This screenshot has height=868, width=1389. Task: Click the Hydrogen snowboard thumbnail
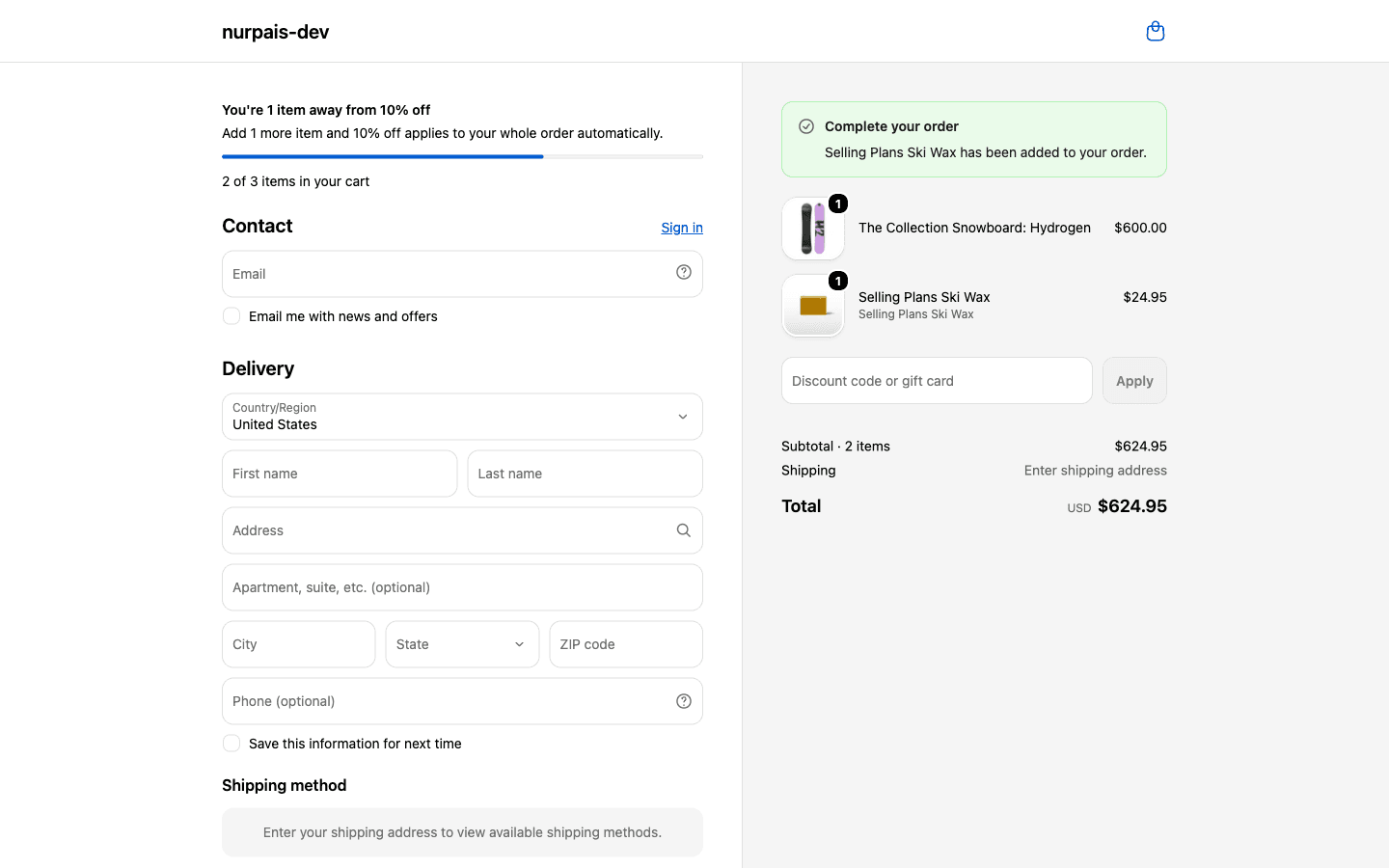(813, 229)
